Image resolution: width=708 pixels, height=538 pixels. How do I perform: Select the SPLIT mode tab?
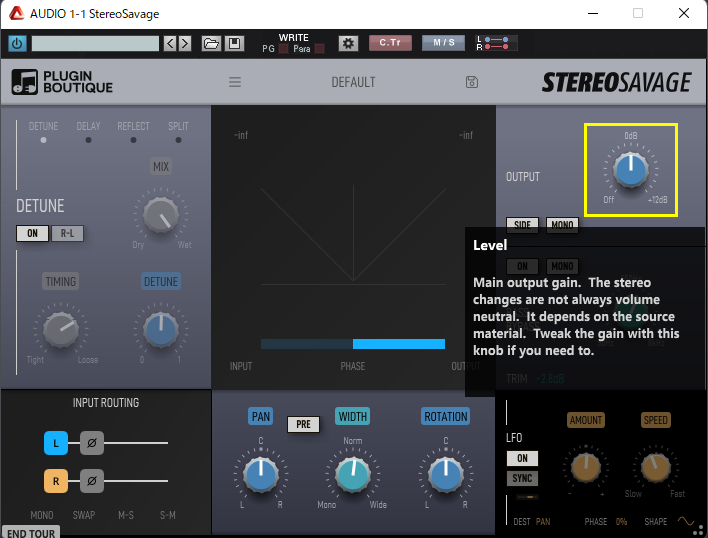[178, 131]
